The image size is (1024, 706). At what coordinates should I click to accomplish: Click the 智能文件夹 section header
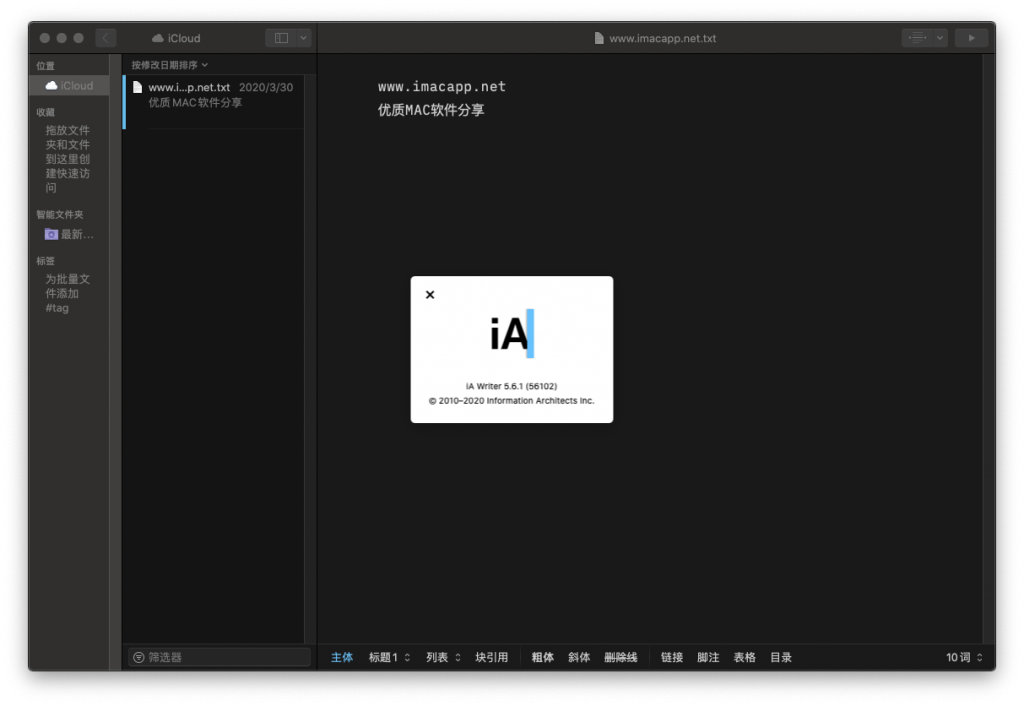tap(59, 214)
